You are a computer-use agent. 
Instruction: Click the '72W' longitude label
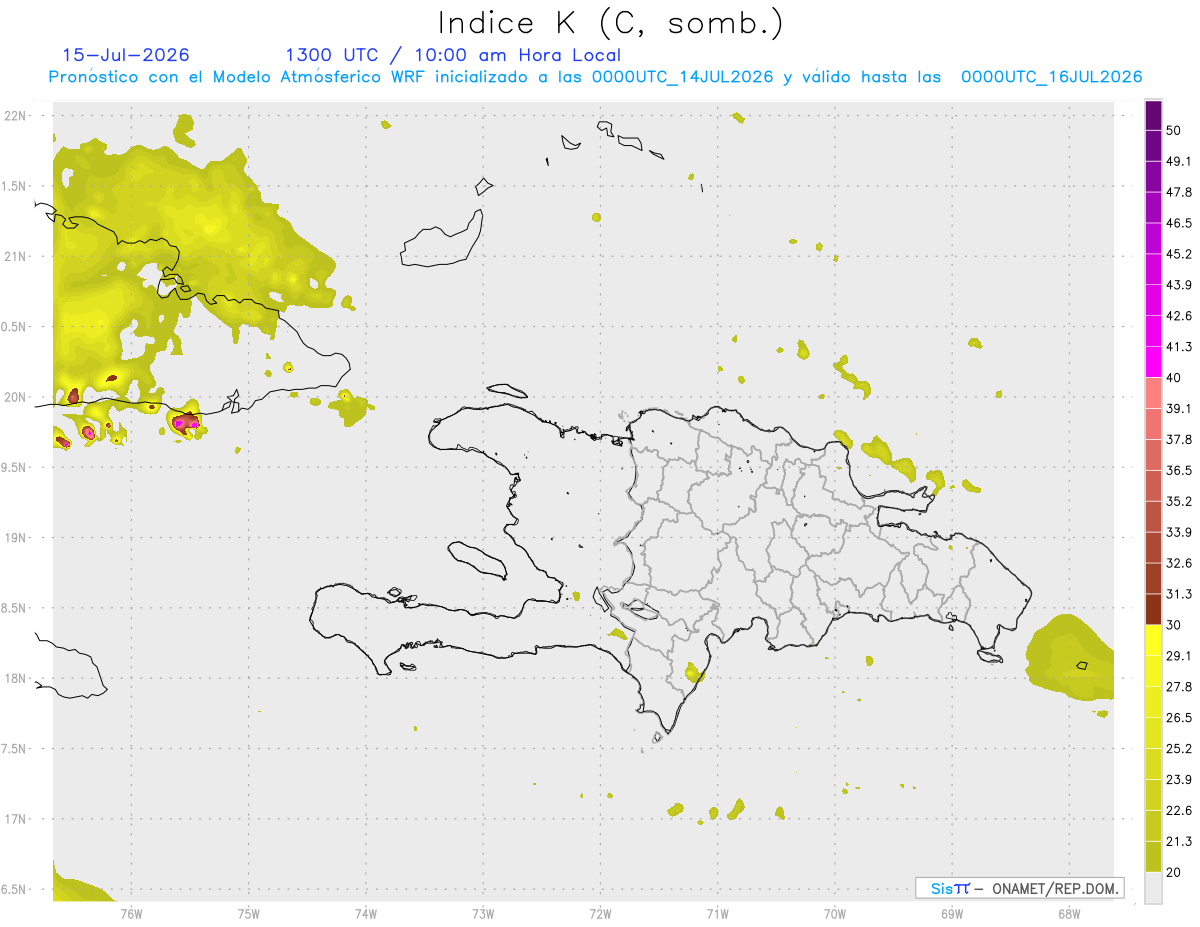(600, 914)
